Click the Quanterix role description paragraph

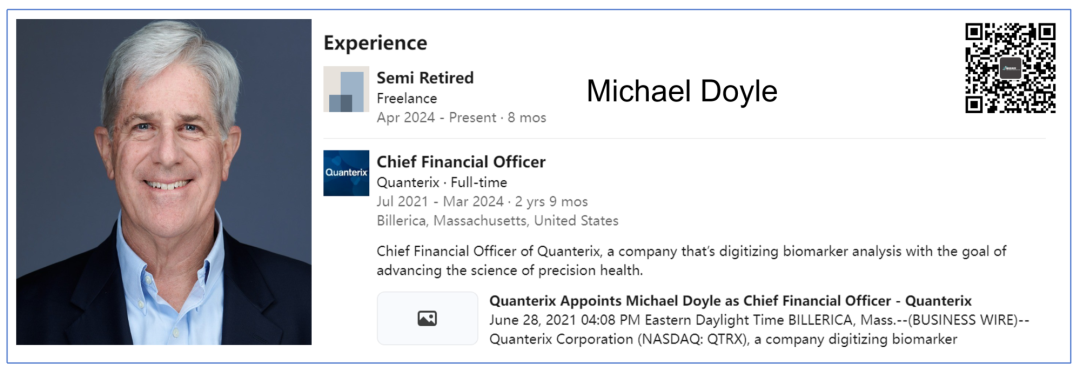[692, 261]
